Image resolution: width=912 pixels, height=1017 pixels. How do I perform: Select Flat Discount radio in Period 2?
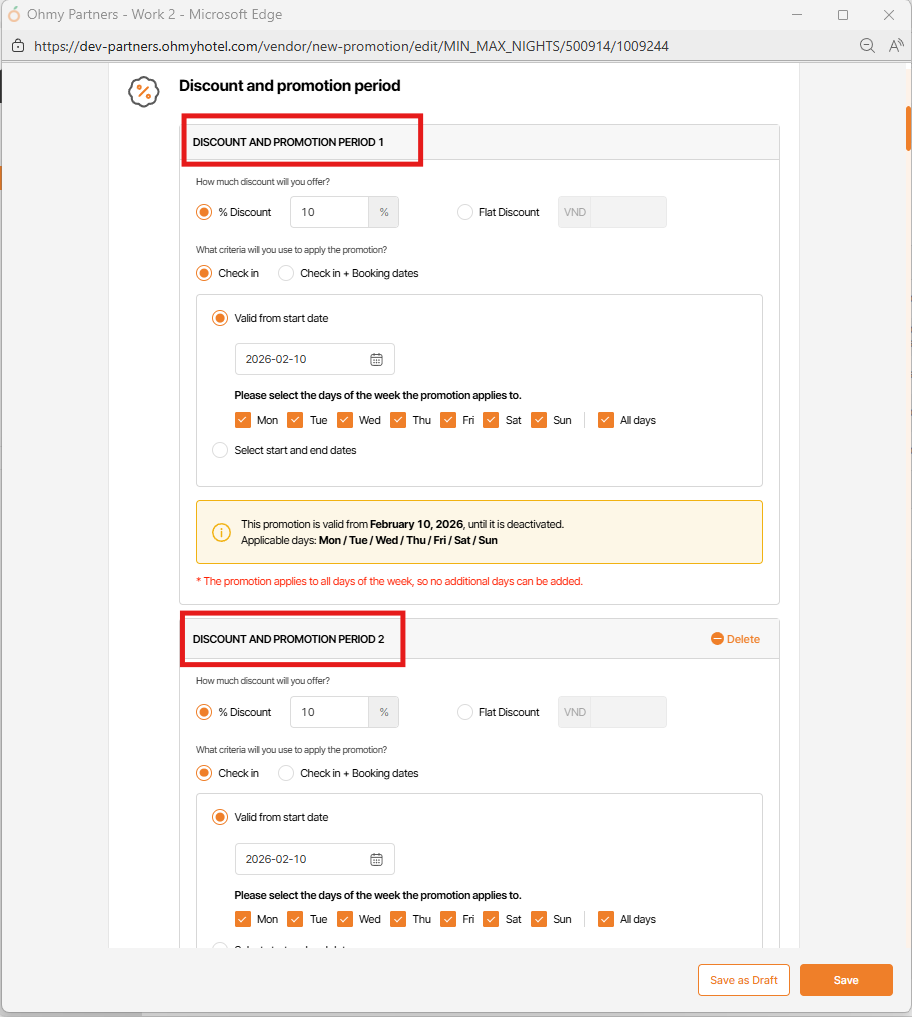coord(464,712)
